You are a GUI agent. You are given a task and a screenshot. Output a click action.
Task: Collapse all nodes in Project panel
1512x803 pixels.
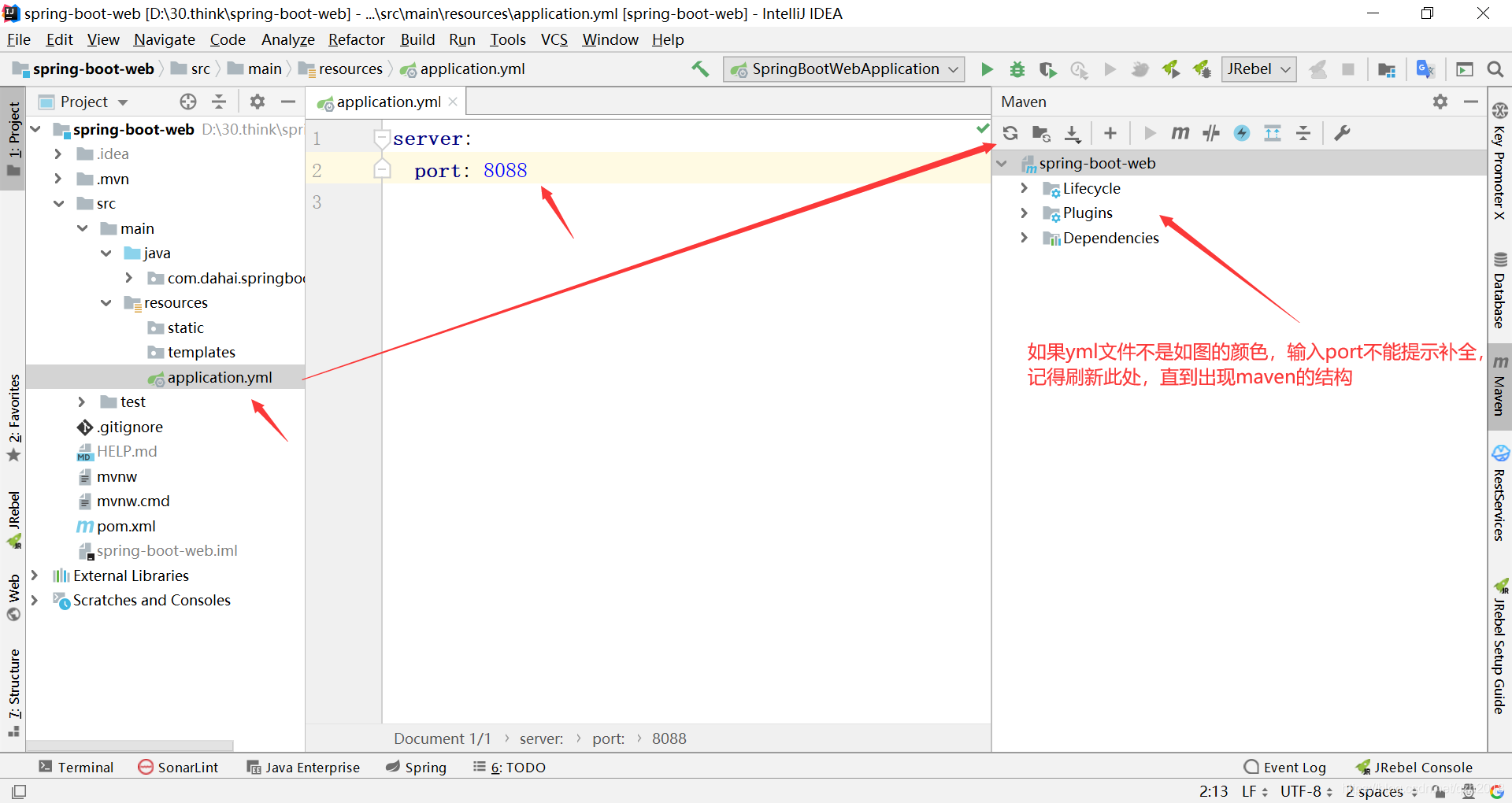point(219,102)
